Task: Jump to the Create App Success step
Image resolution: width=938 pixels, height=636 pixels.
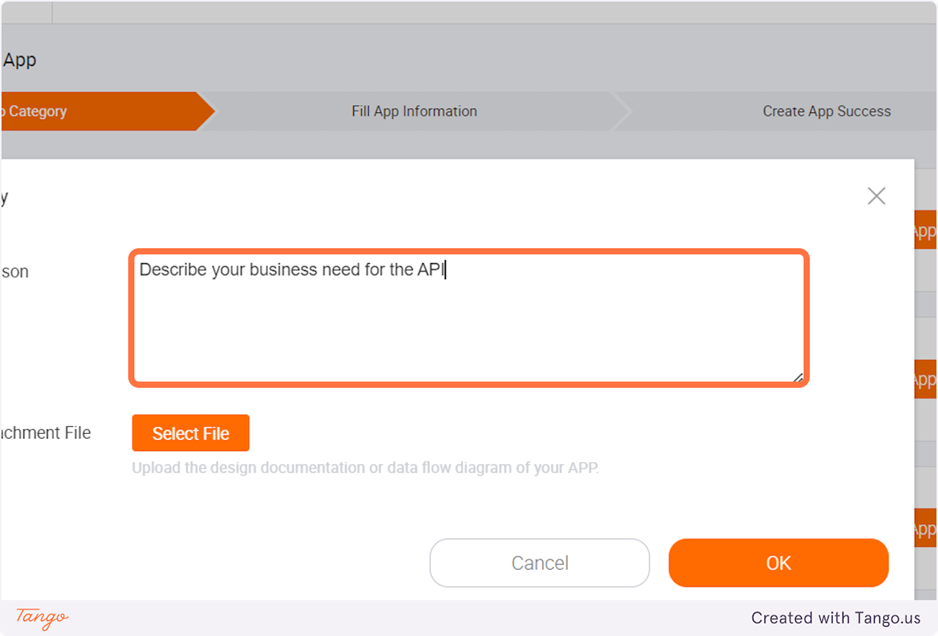Action: [826, 111]
